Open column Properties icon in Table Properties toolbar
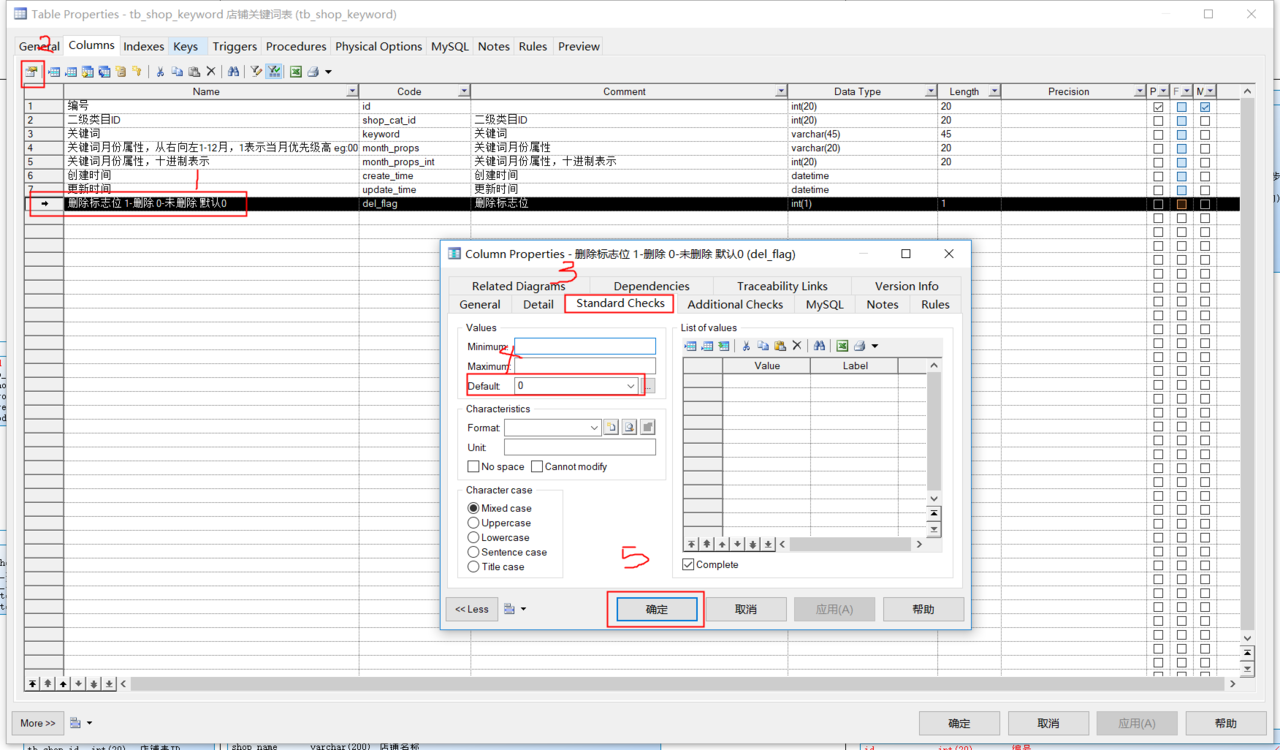 click(x=31, y=72)
